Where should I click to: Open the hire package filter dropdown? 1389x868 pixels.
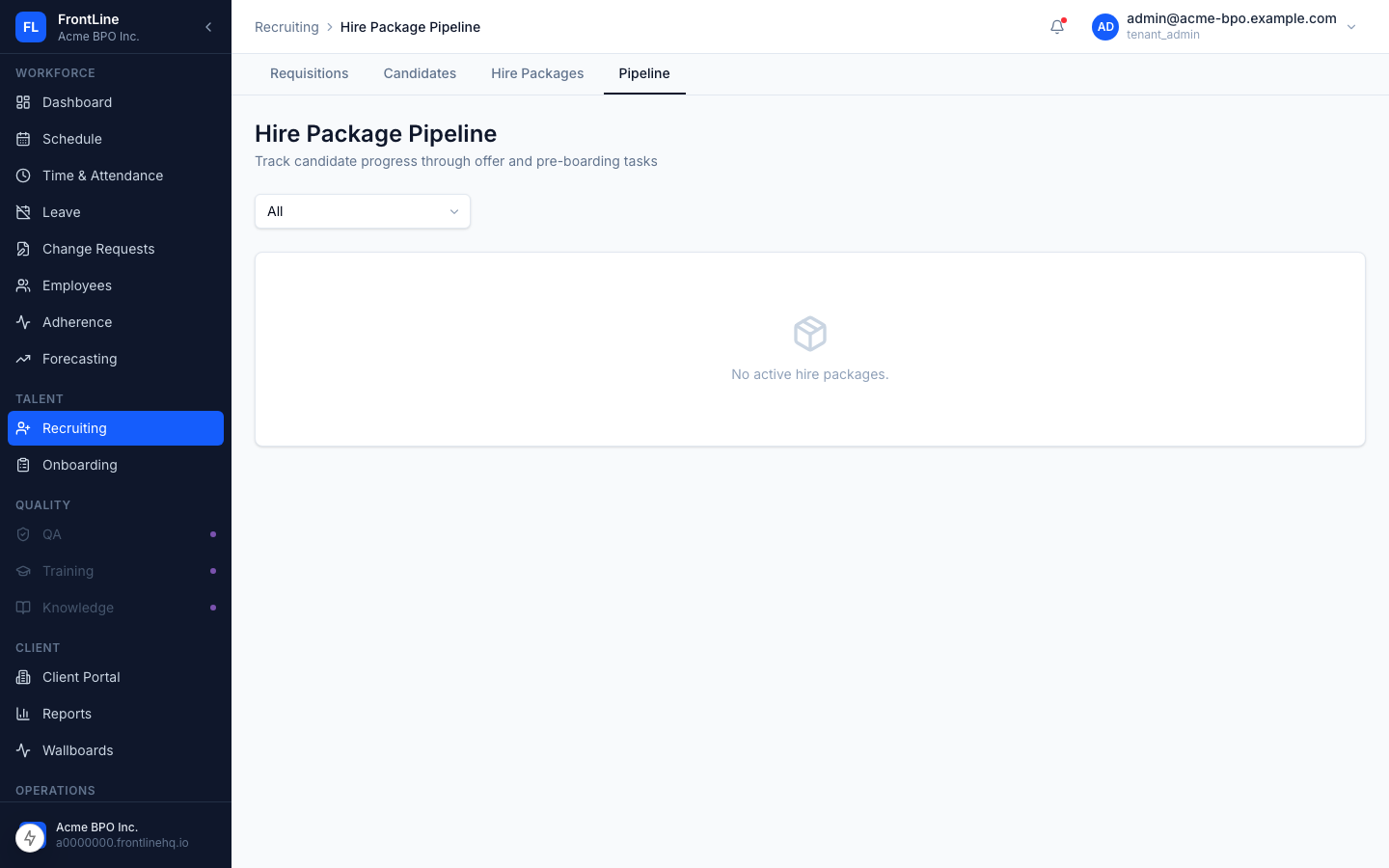tap(362, 211)
